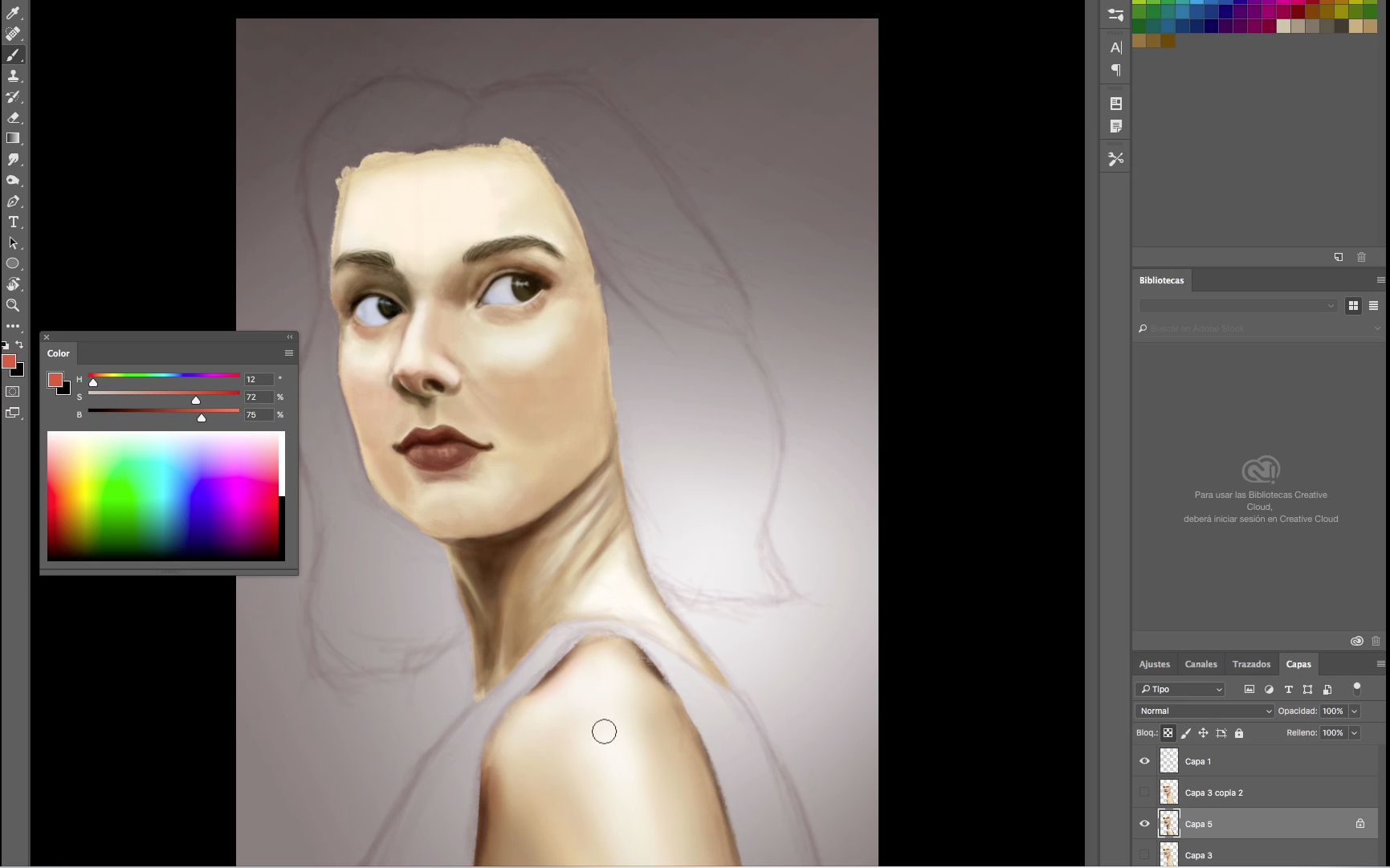Select the Capas tab

tap(1298, 664)
